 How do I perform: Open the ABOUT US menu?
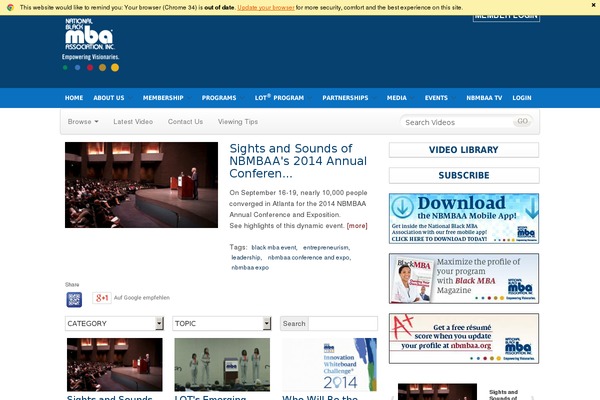[x=109, y=98]
